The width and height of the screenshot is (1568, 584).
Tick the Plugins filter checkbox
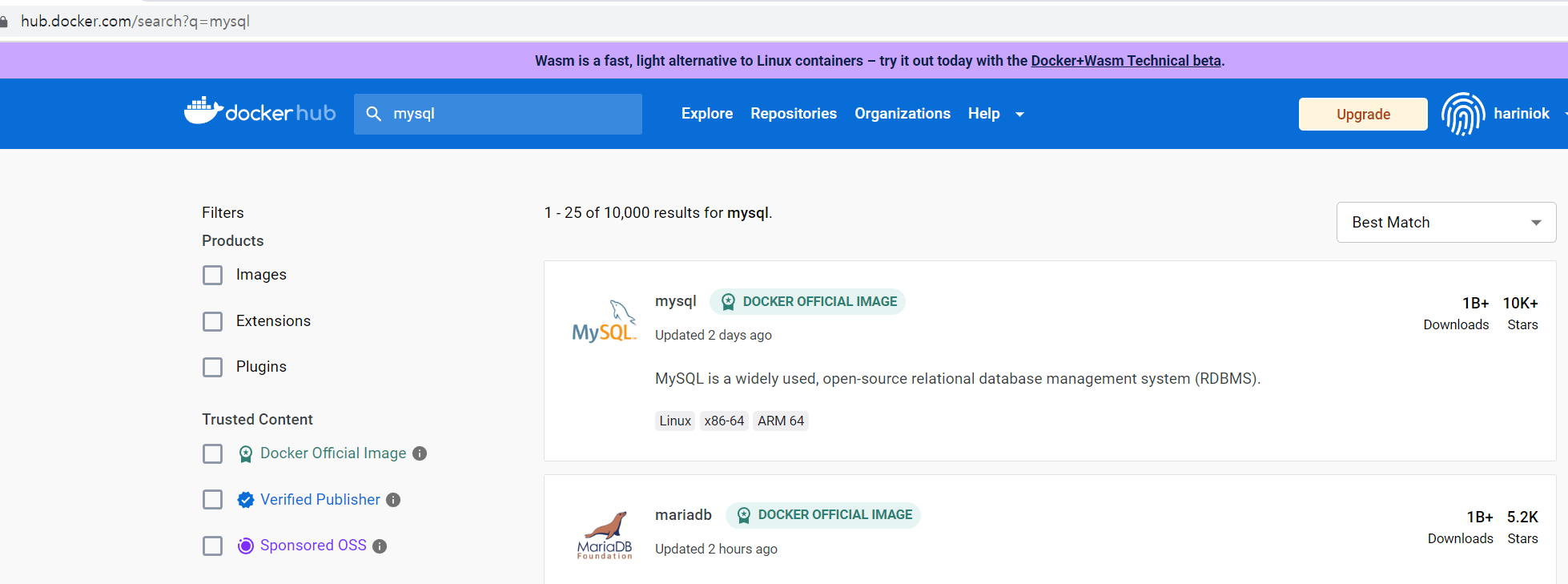(212, 368)
